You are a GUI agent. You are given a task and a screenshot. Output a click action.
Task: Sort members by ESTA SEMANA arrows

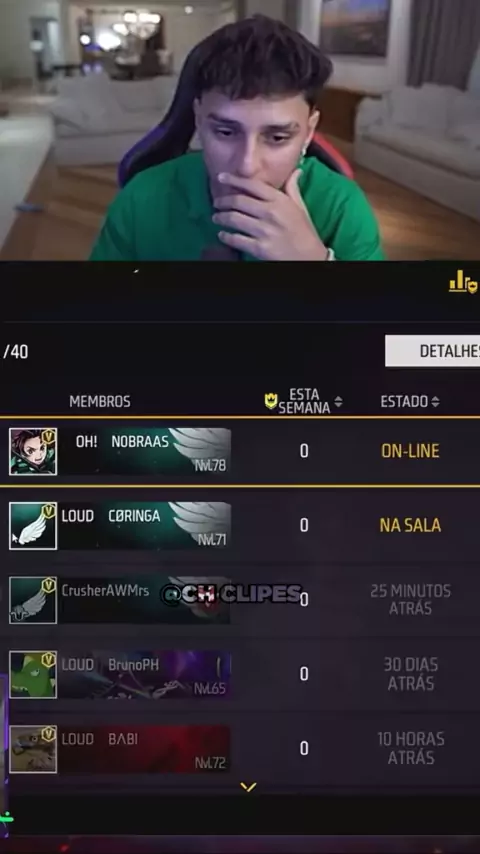click(338, 402)
